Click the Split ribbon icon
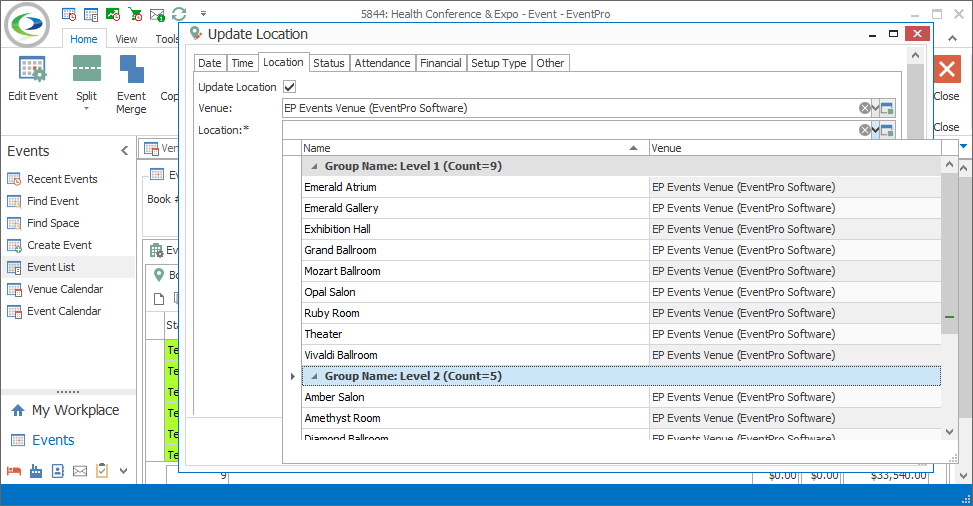Image resolution: width=973 pixels, height=506 pixels. 87,68
